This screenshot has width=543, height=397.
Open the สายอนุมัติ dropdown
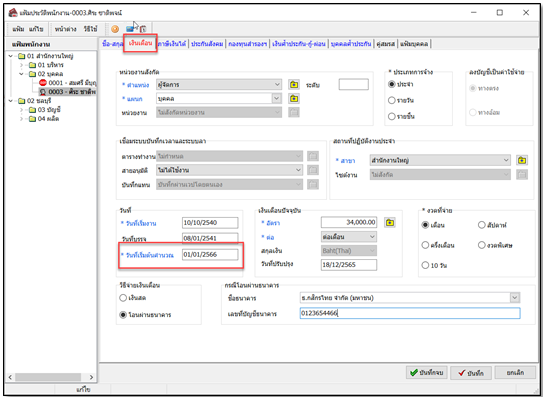[230, 170]
